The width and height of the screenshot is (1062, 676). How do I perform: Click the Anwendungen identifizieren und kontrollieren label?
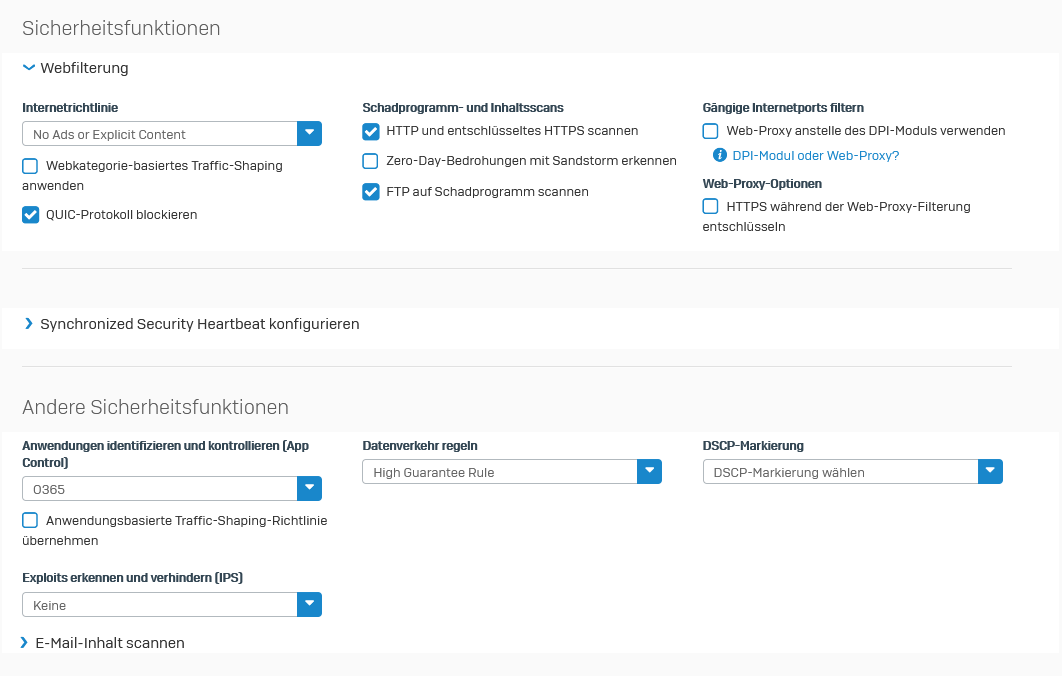tap(165, 454)
